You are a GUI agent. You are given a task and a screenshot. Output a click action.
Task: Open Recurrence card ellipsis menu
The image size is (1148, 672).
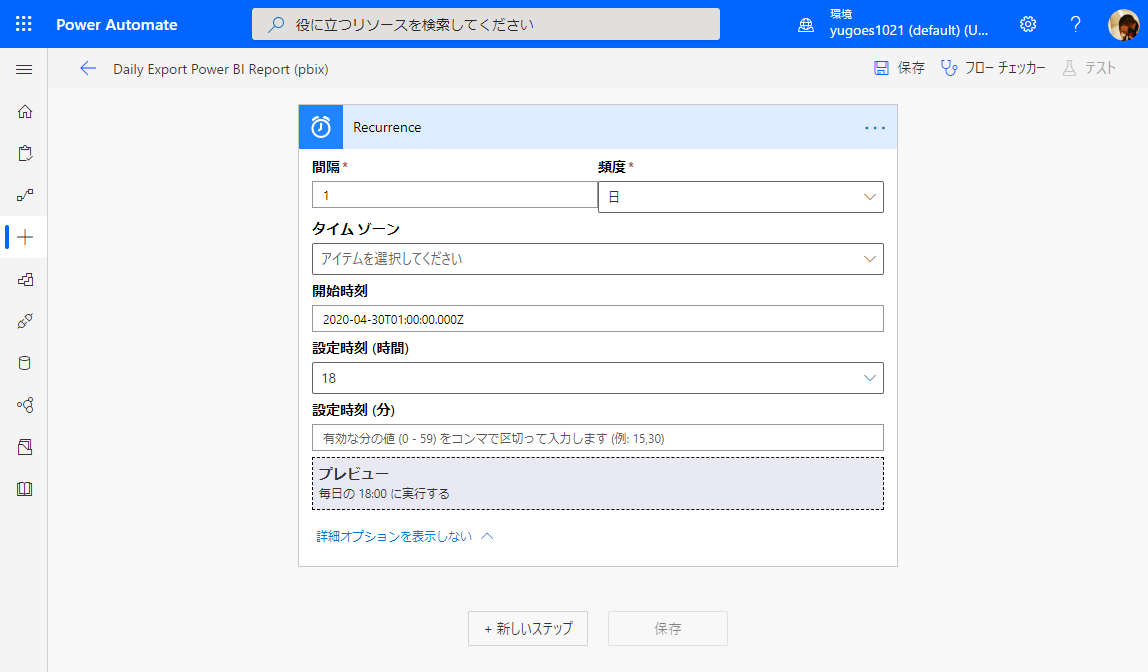pyautogui.click(x=875, y=127)
